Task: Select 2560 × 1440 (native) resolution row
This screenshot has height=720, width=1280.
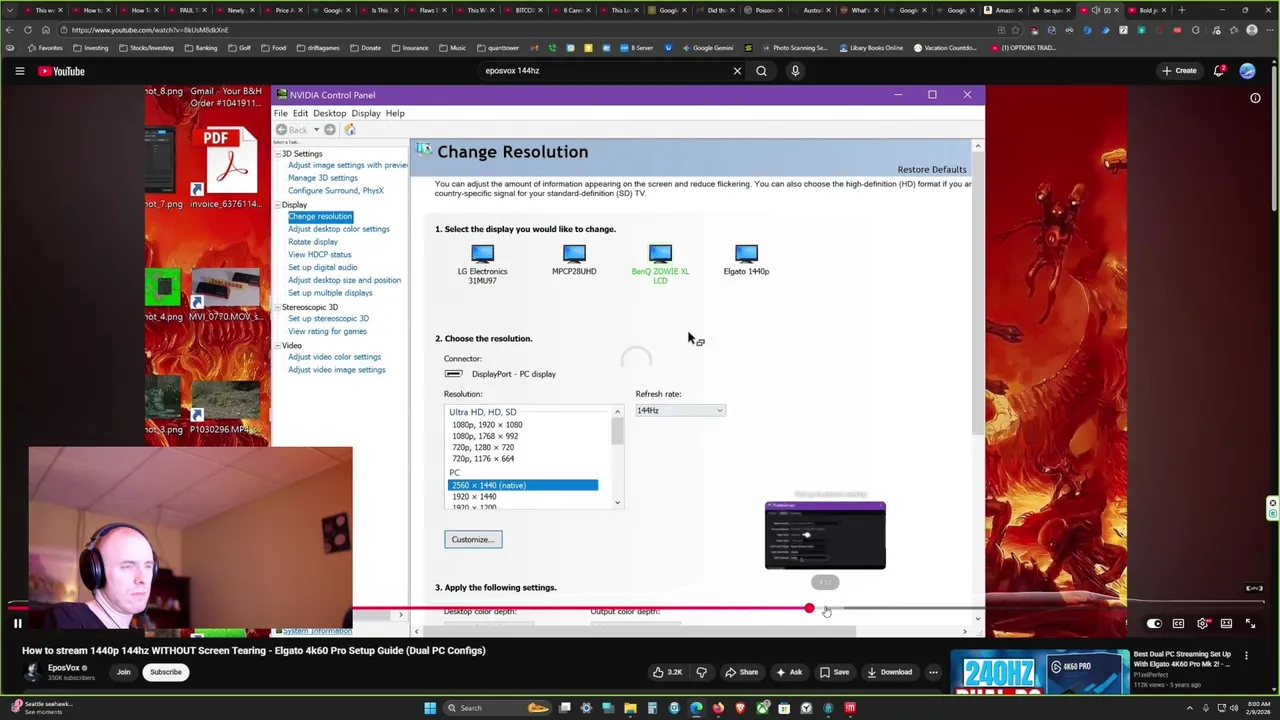Action: point(522,485)
